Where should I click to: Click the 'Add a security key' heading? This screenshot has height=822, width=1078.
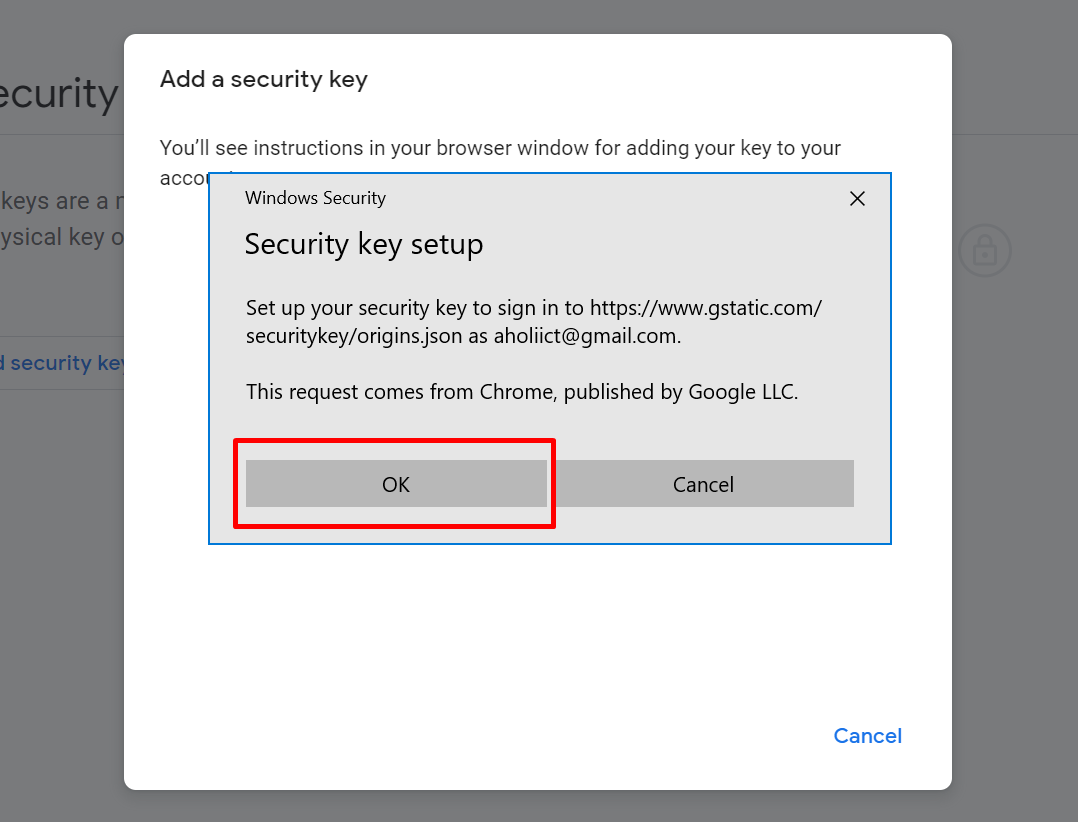(x=264, y=79)
